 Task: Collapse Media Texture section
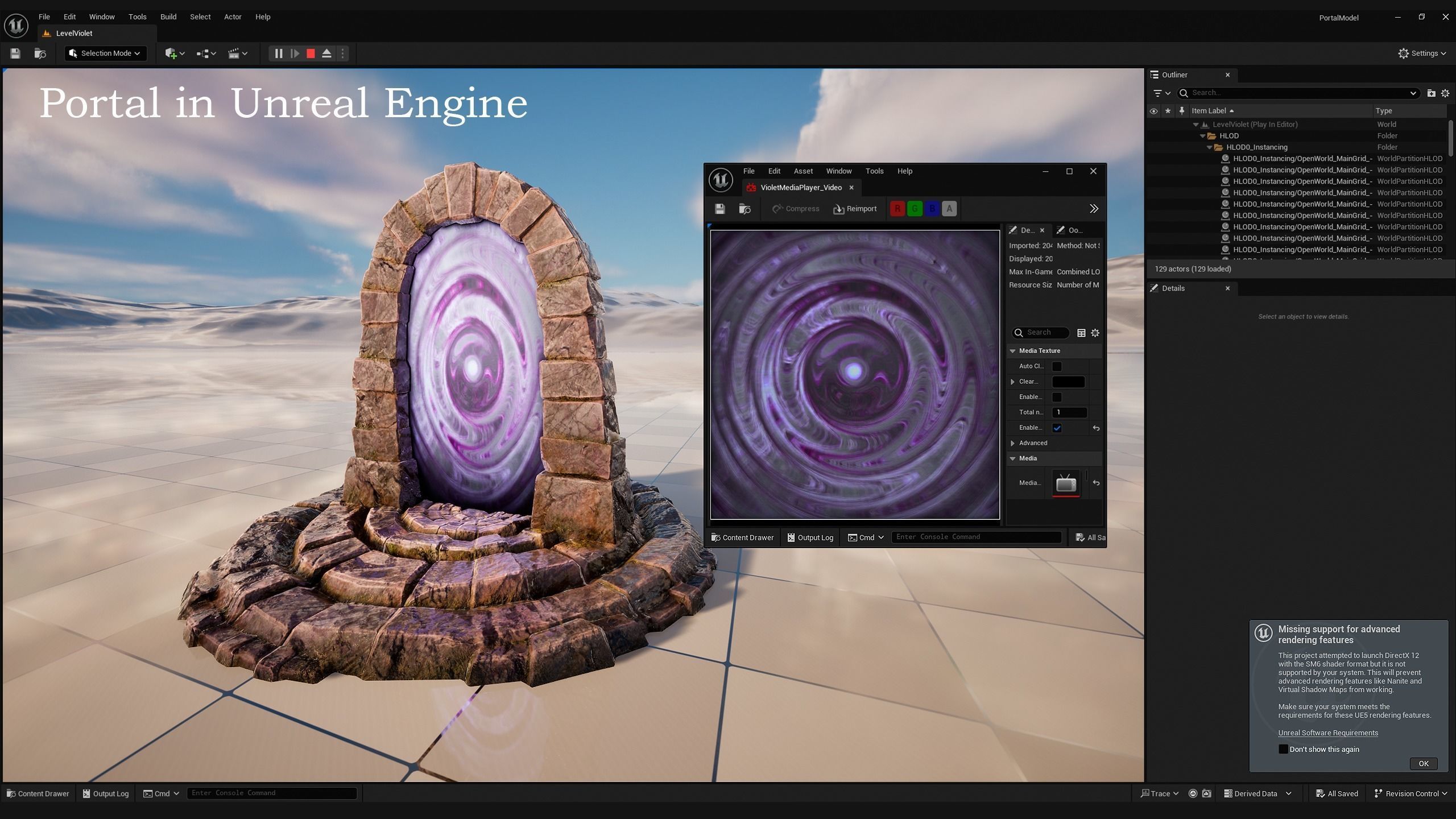pyautogui.click(x=1012, y=351)
